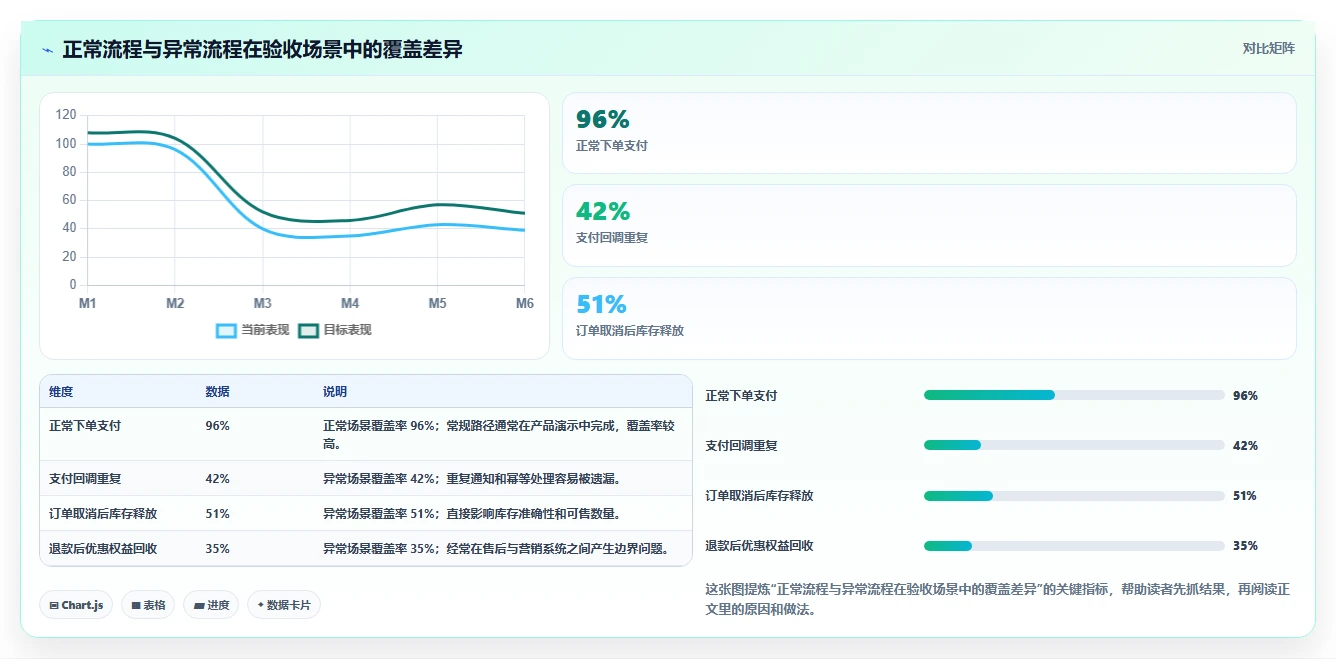Image resolution: width=1336 pixels, height=659 pixels.
Task: Click description starting 异常场景覆盖率 51%
Action: [472, 514]
